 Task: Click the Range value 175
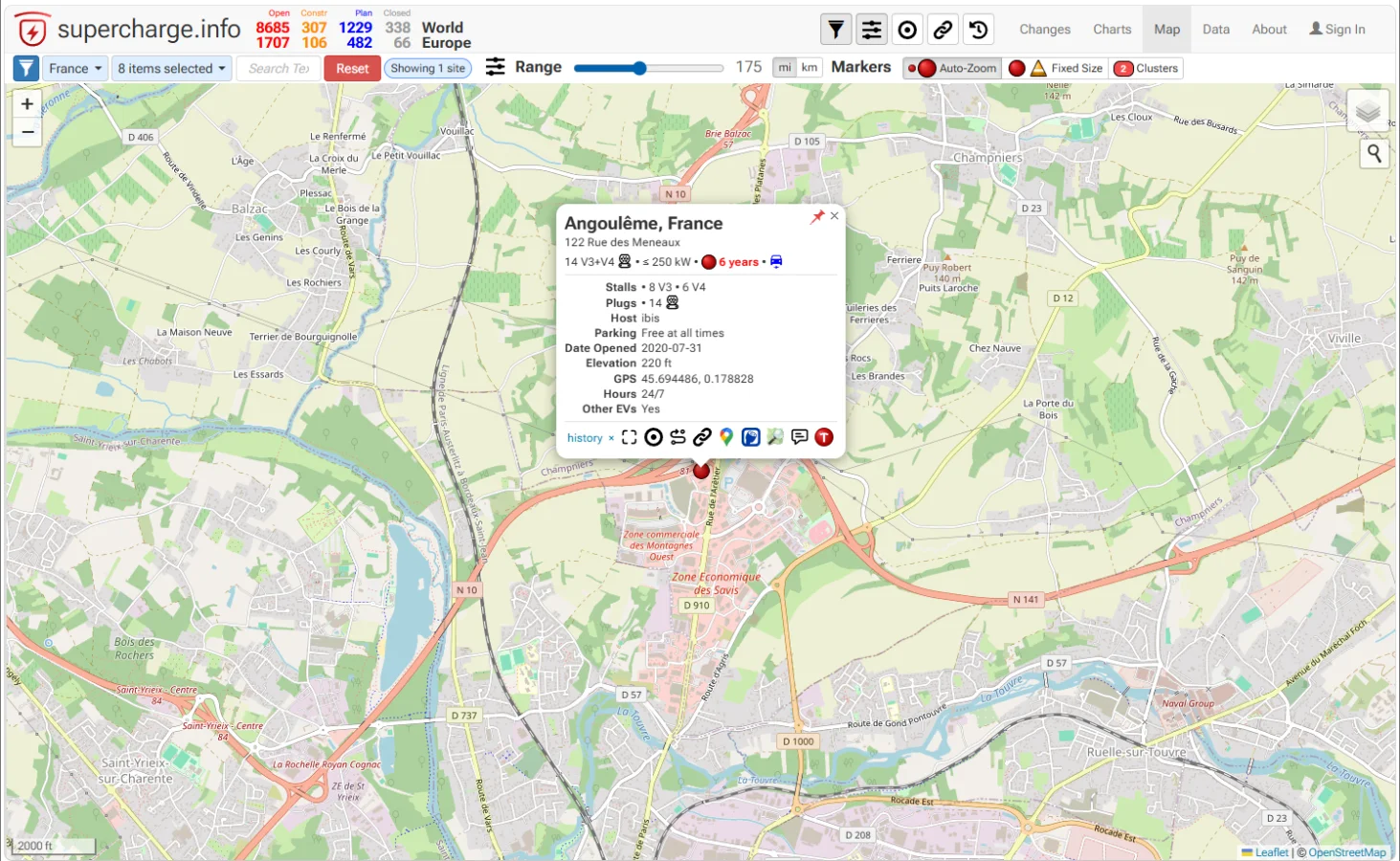click(748, 67)
